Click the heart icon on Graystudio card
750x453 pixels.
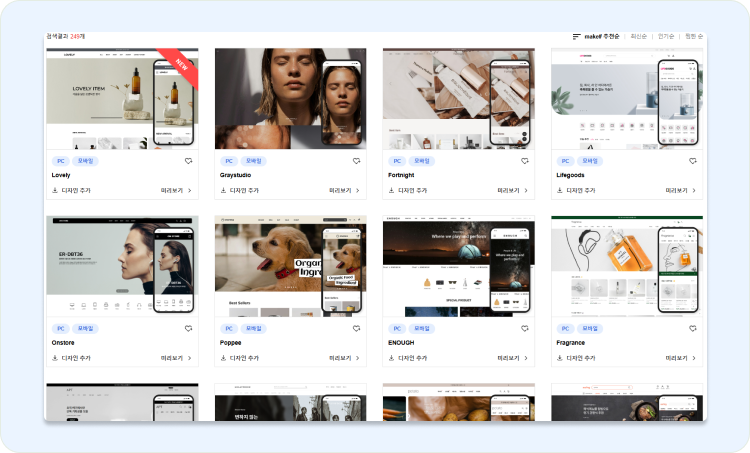357,161
